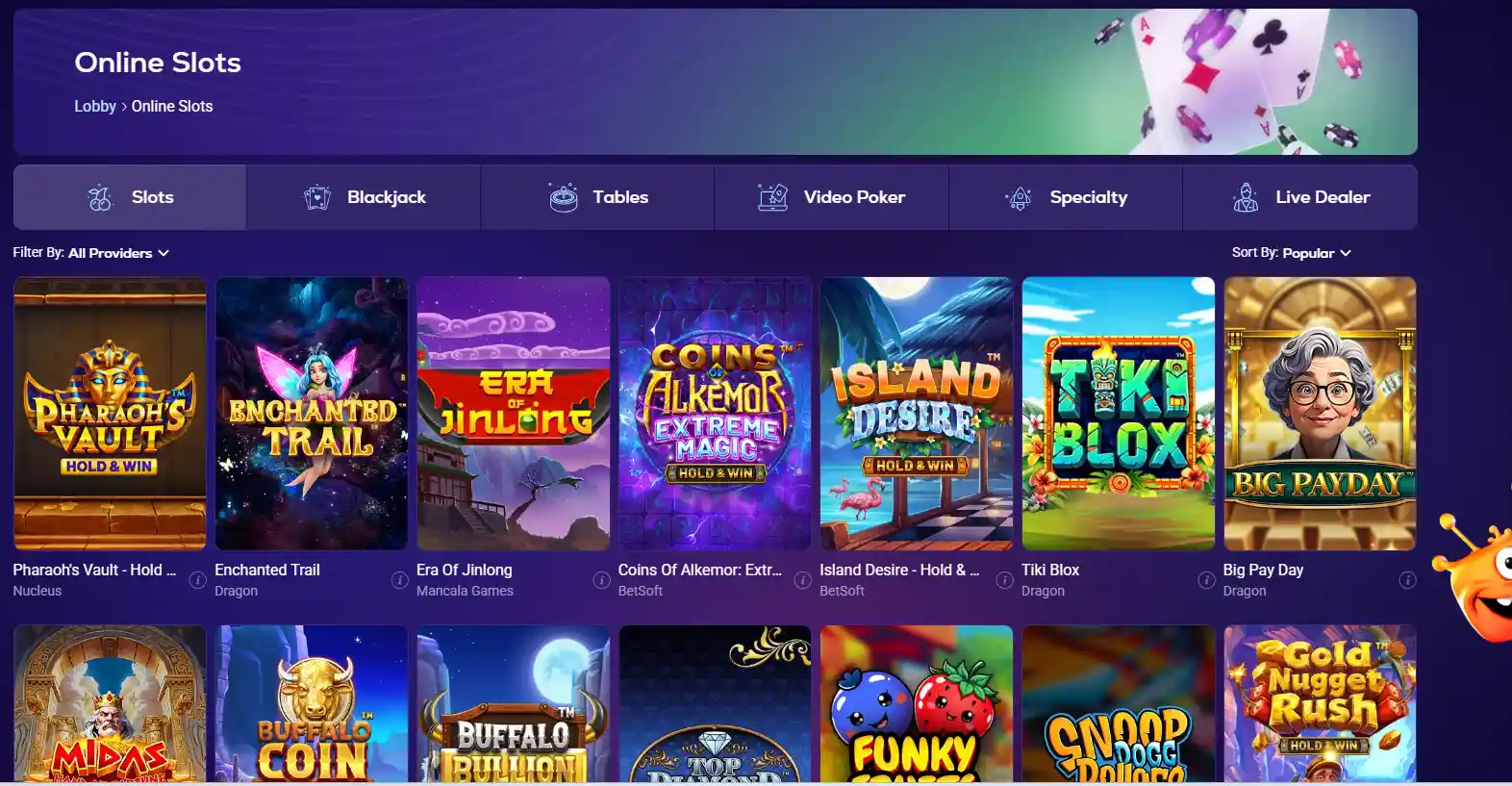Open the Live Dealer tab
The image size is (1512, 786).
1299,197
